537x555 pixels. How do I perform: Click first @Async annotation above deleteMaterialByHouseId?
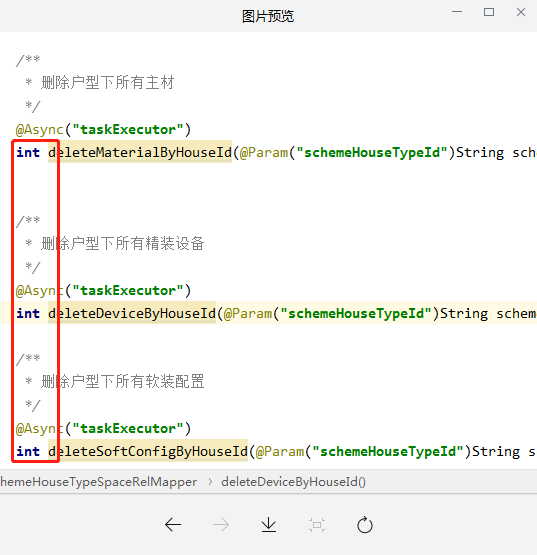click(x=39, y=130)
